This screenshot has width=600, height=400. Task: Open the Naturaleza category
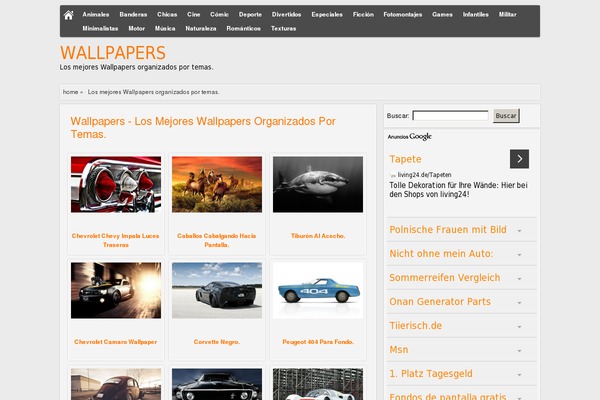pyautogui.click(x=201, y=28)
